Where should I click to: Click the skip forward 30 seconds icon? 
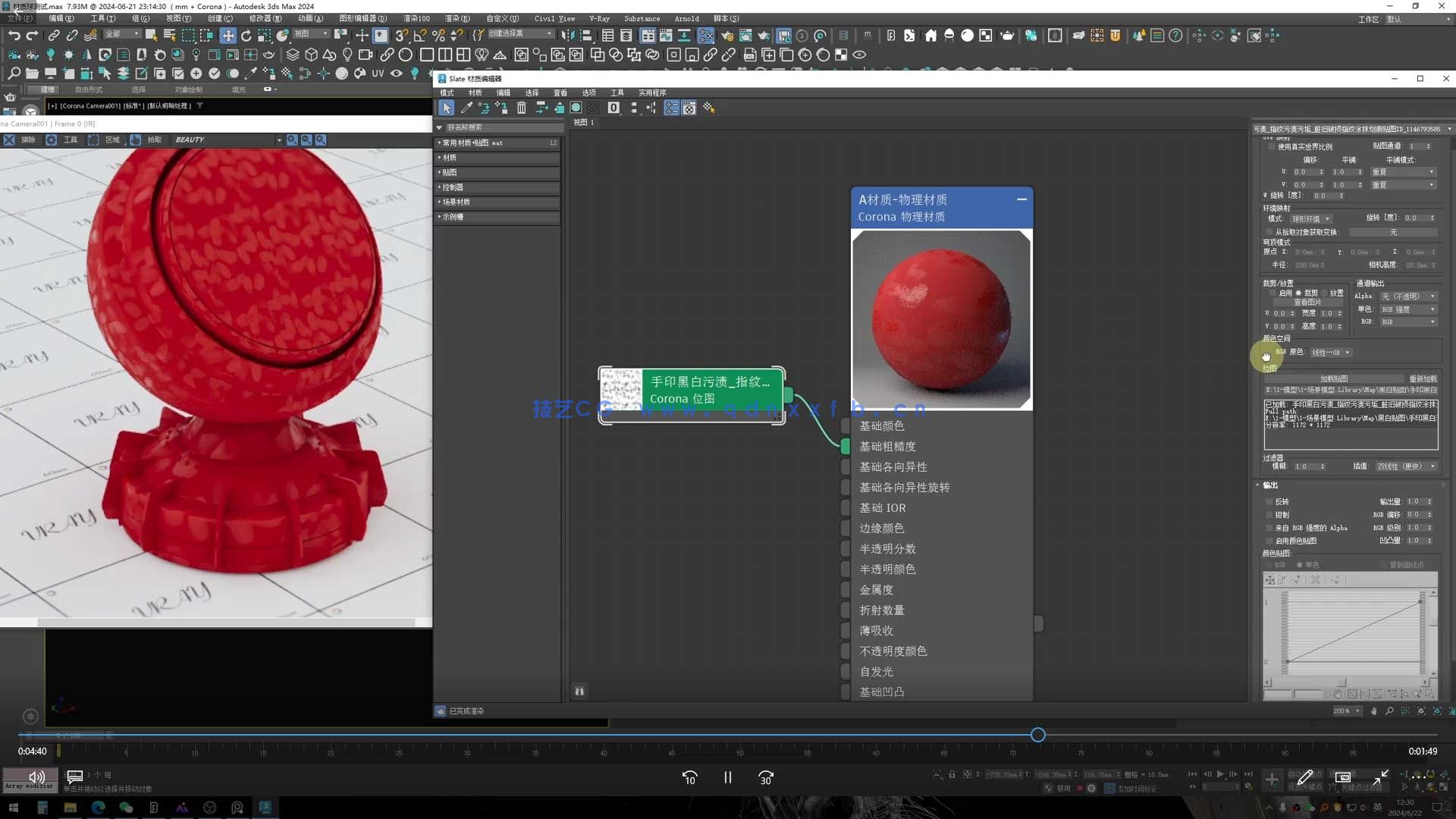coord(765,778)
